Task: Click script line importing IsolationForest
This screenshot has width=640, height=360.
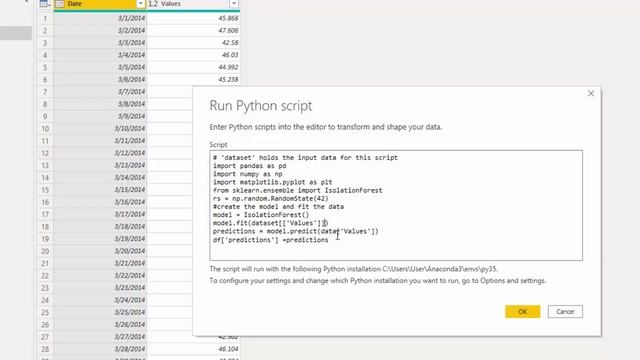Action: point(298,191)
